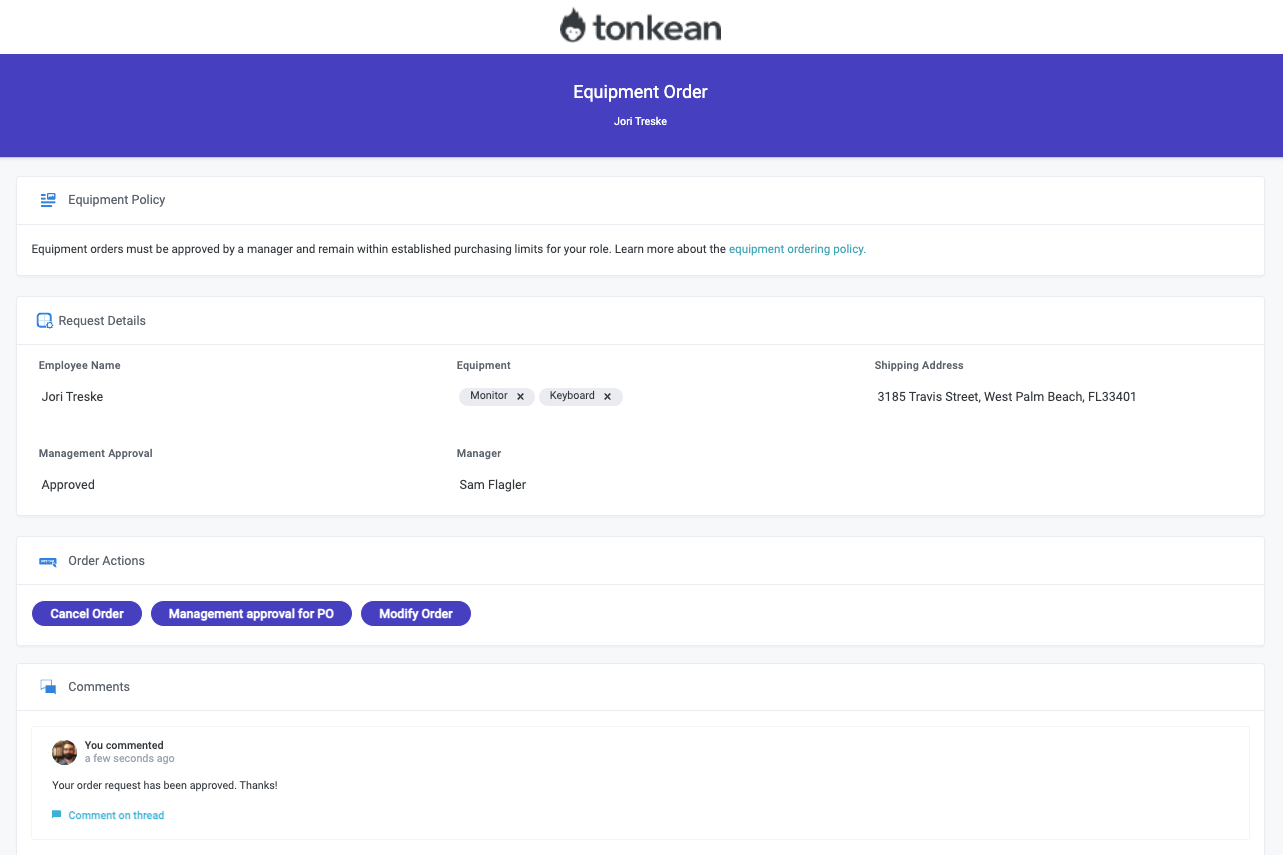Viewport: 1283px width, 855px height.
Task: Click the Equipment Policy section icon
Action: [x=48, y=200]
